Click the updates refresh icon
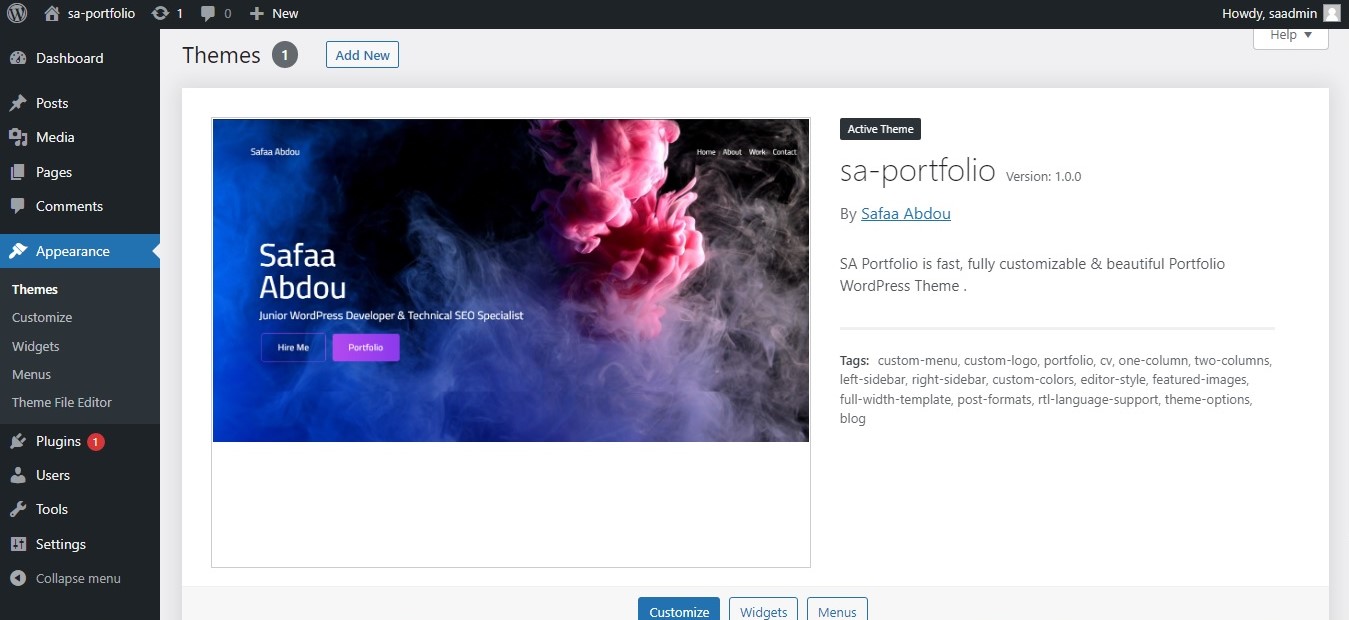1349x620 pixels. [160, 13]
